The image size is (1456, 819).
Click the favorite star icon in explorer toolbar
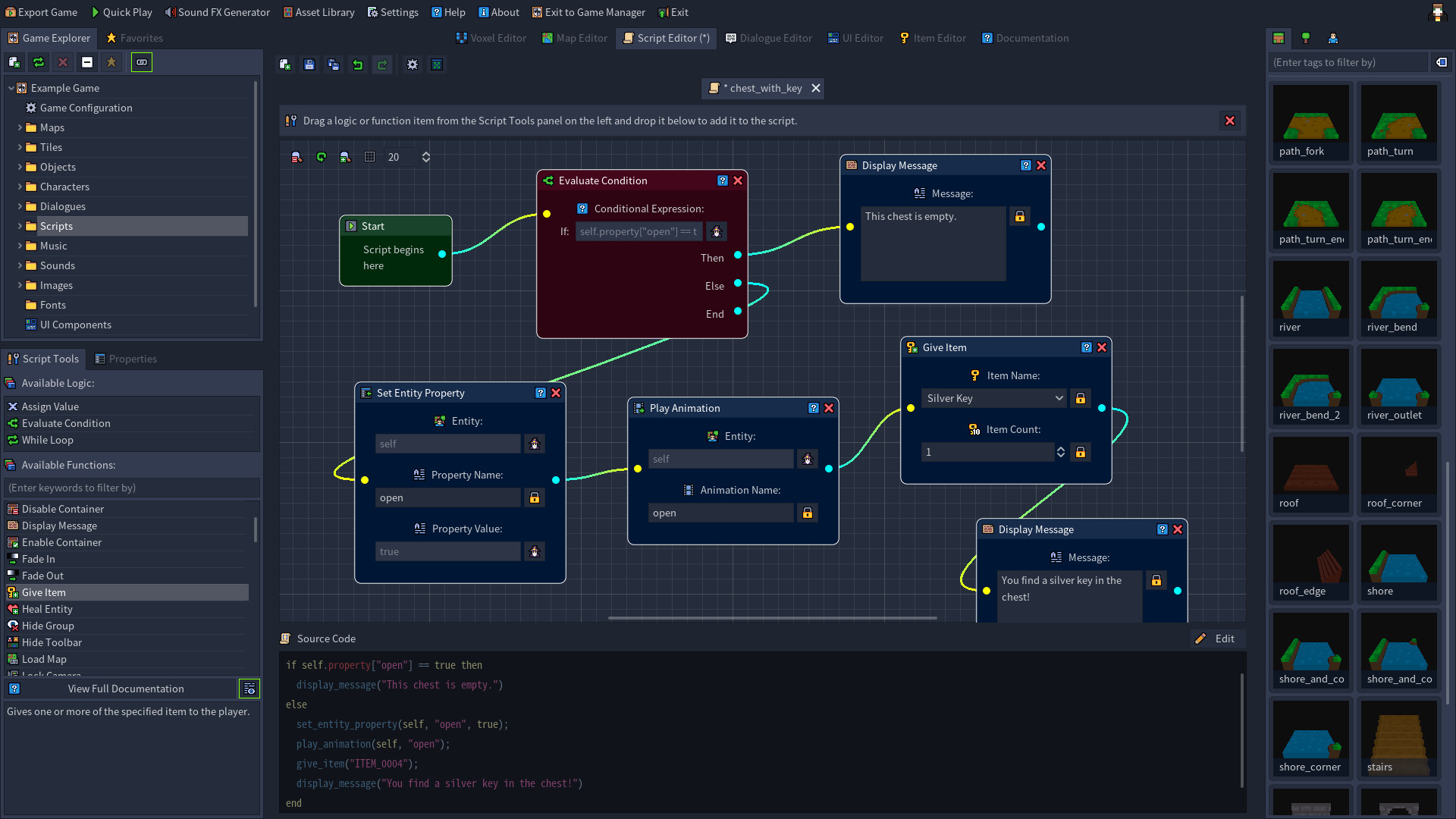[x=111, y=62]
